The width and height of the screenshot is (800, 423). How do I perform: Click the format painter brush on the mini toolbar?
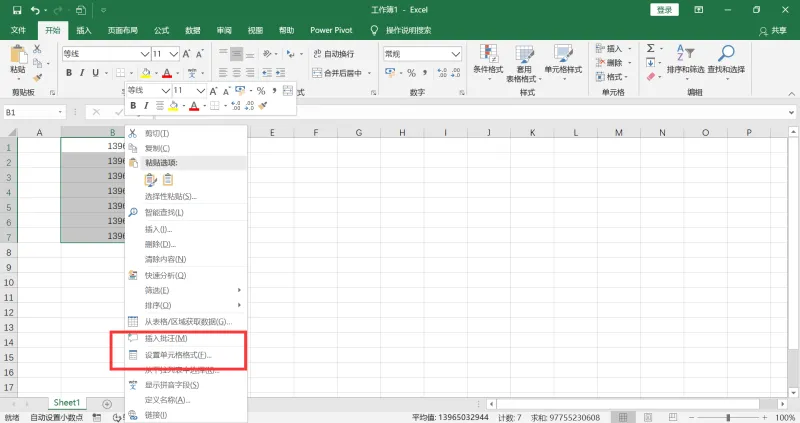click(263, 106)
